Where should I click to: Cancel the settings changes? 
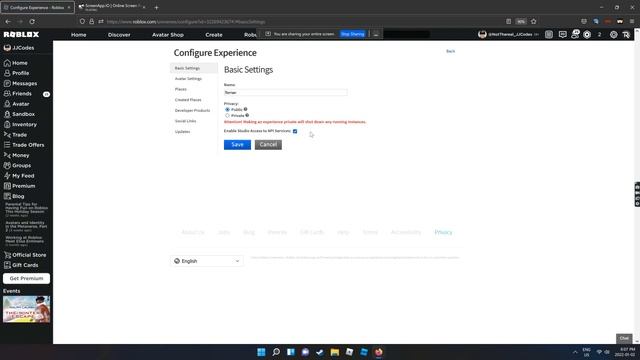(x=268, y=144)
